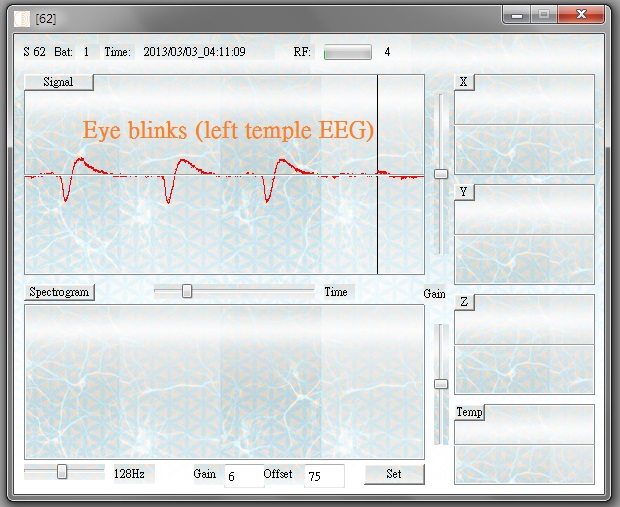Click the Offset input field showing 75
Screen dimensions: 620x507
click(324, 476)
